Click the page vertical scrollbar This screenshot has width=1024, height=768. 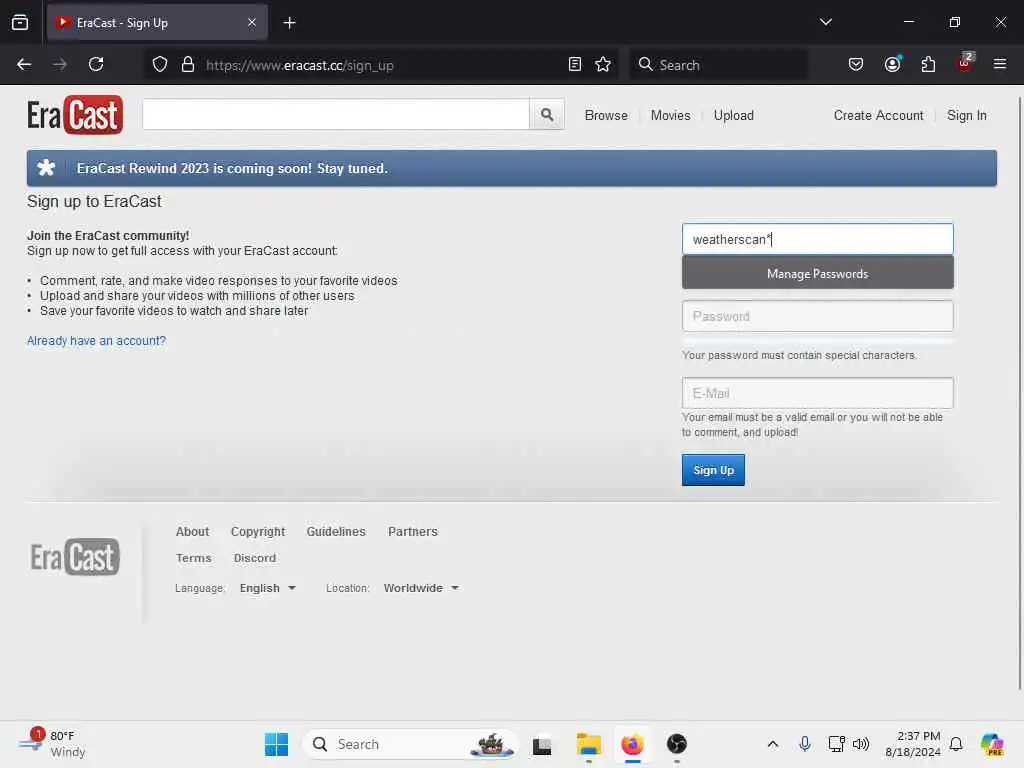click(x=1019, y=392)
